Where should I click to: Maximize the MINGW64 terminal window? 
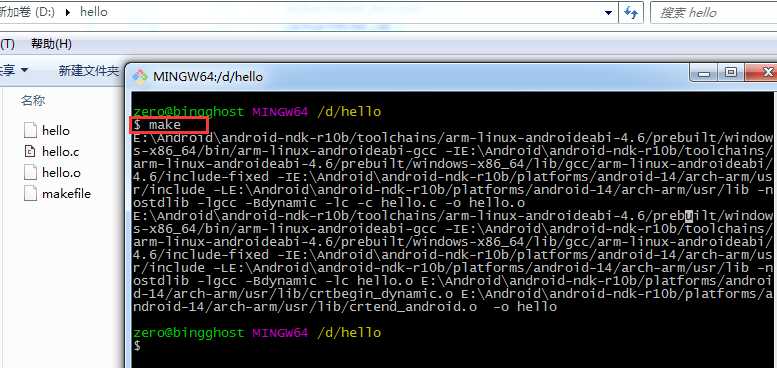pyautogui.click(x=730, y=73)
